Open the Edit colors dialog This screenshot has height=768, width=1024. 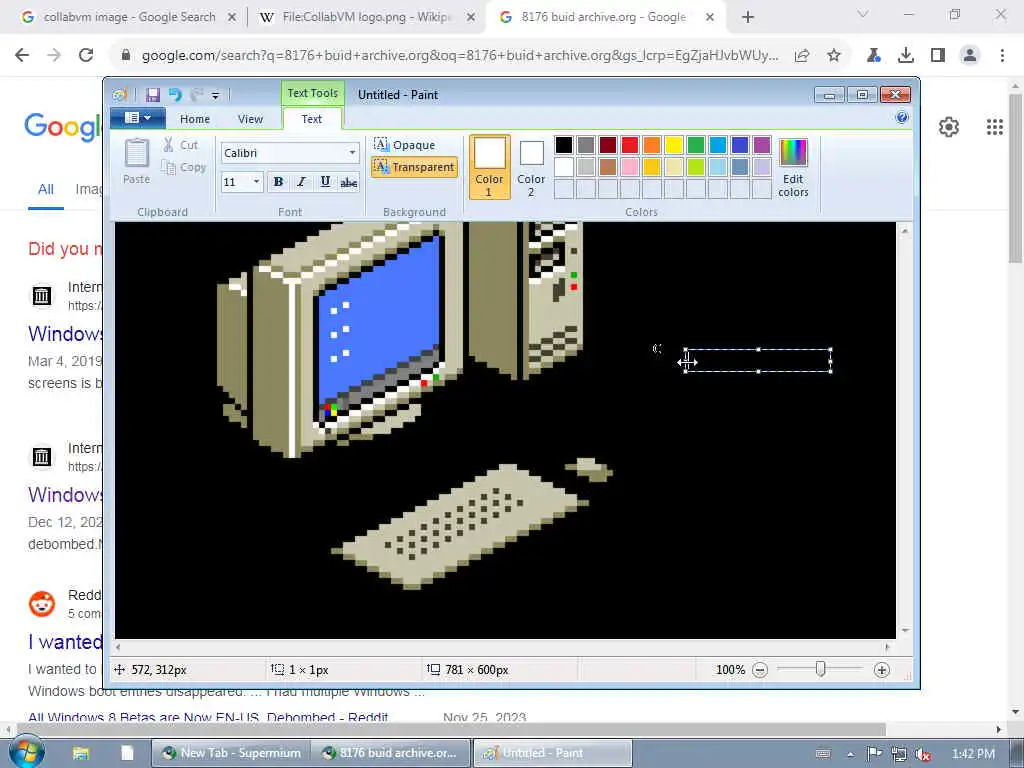(x=793, y=167)
